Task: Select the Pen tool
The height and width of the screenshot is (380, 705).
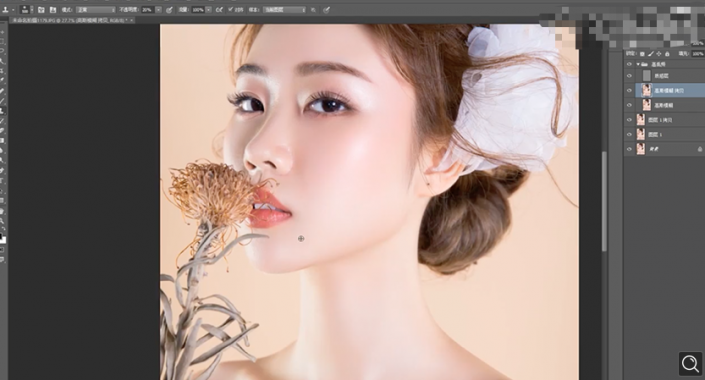Action: point(3,171)
